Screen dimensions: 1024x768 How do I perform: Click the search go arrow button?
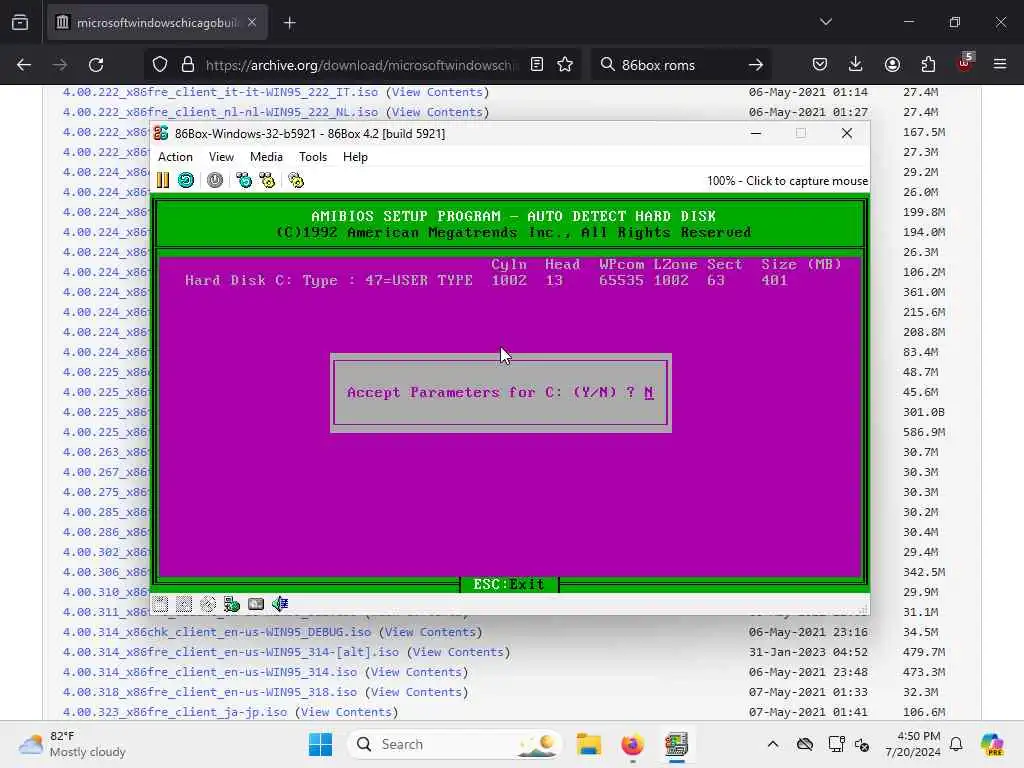pyautogui.click(x=756, y=65)
